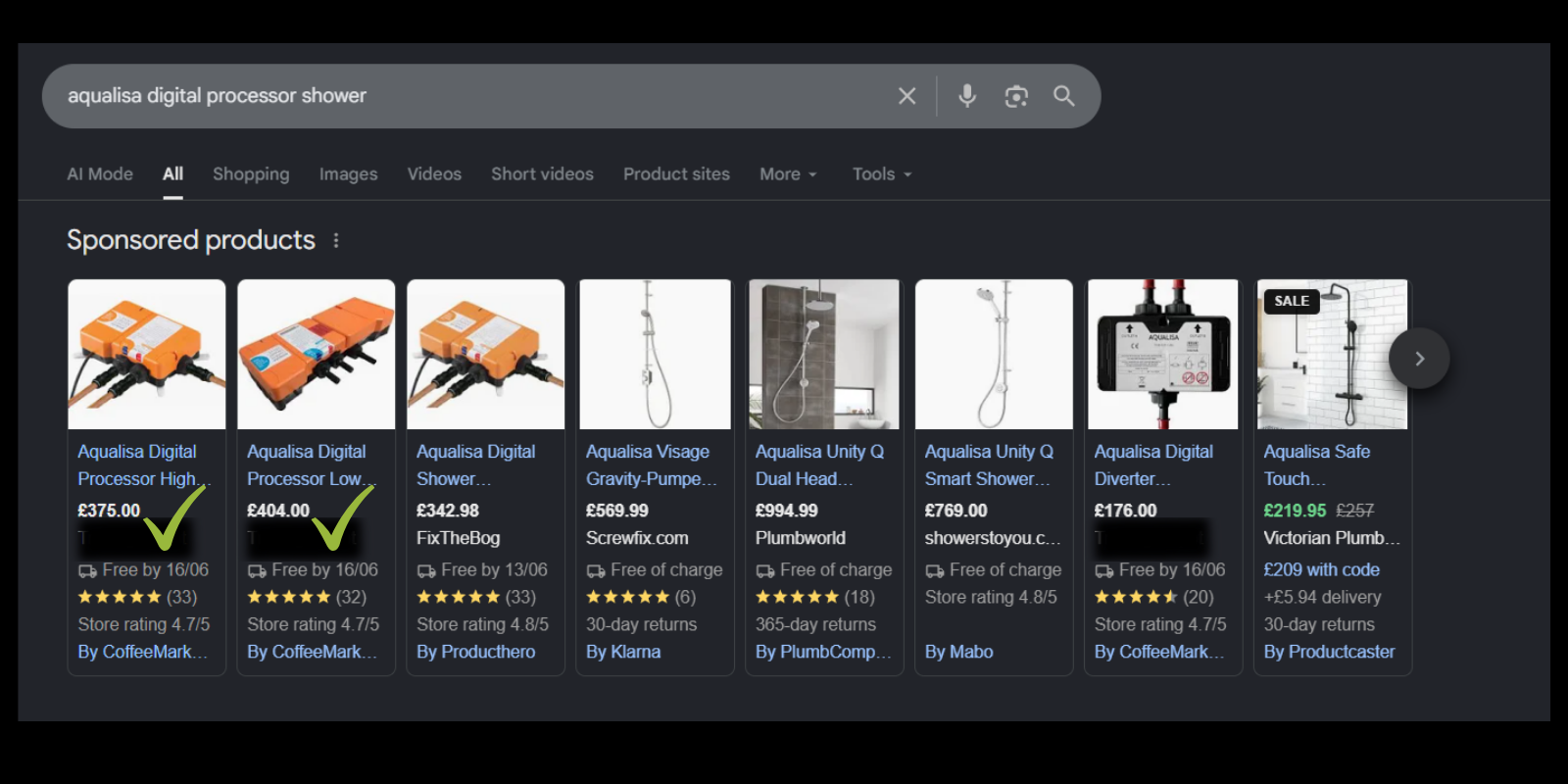Click the By Productcaster link
Image resolution: width=1568 pixels, height=784 pixels.
click(1329, 652)
